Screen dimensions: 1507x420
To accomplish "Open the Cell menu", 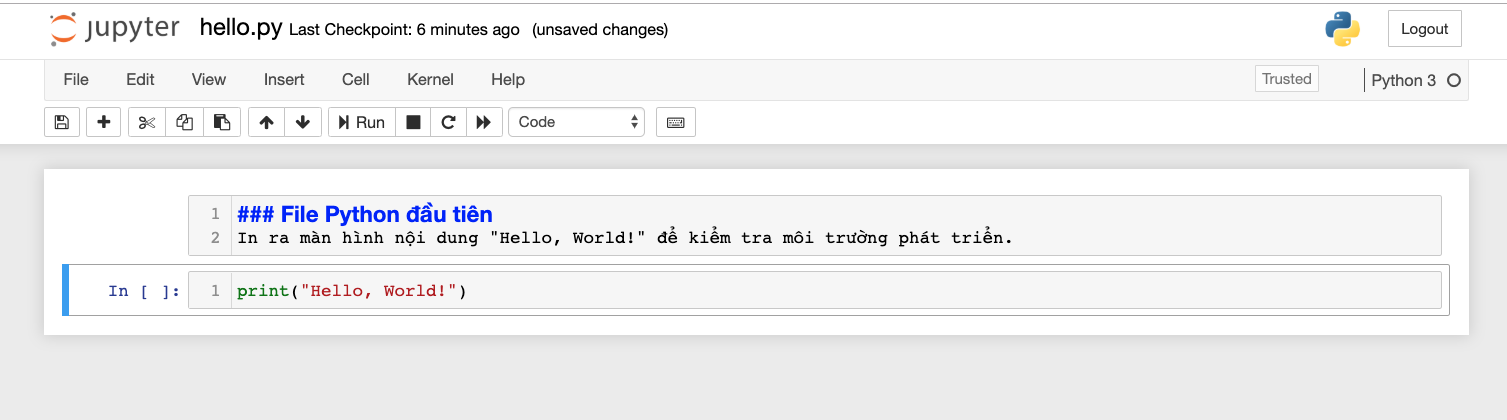I will [x=355, y=79].
